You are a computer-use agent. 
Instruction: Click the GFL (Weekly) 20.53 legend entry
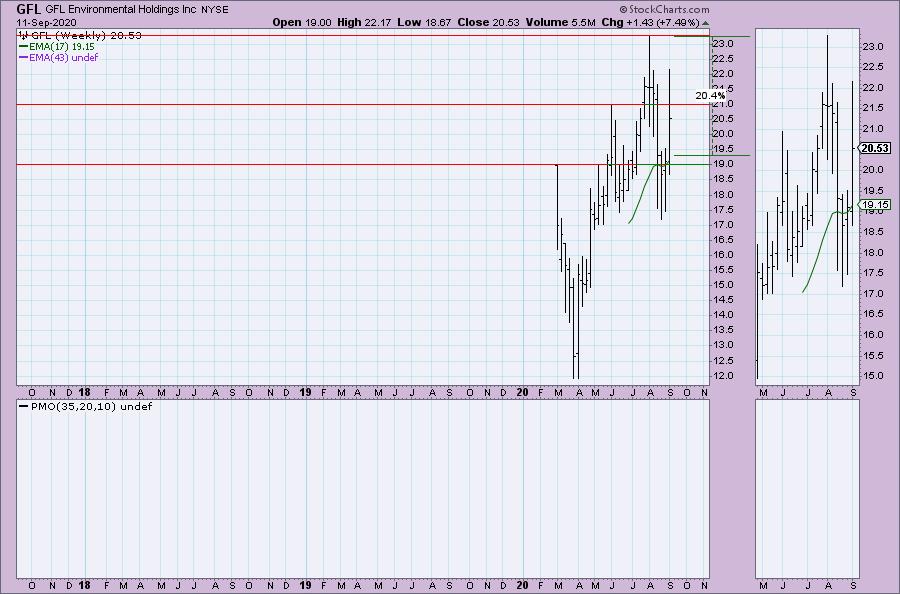[86, 36]
